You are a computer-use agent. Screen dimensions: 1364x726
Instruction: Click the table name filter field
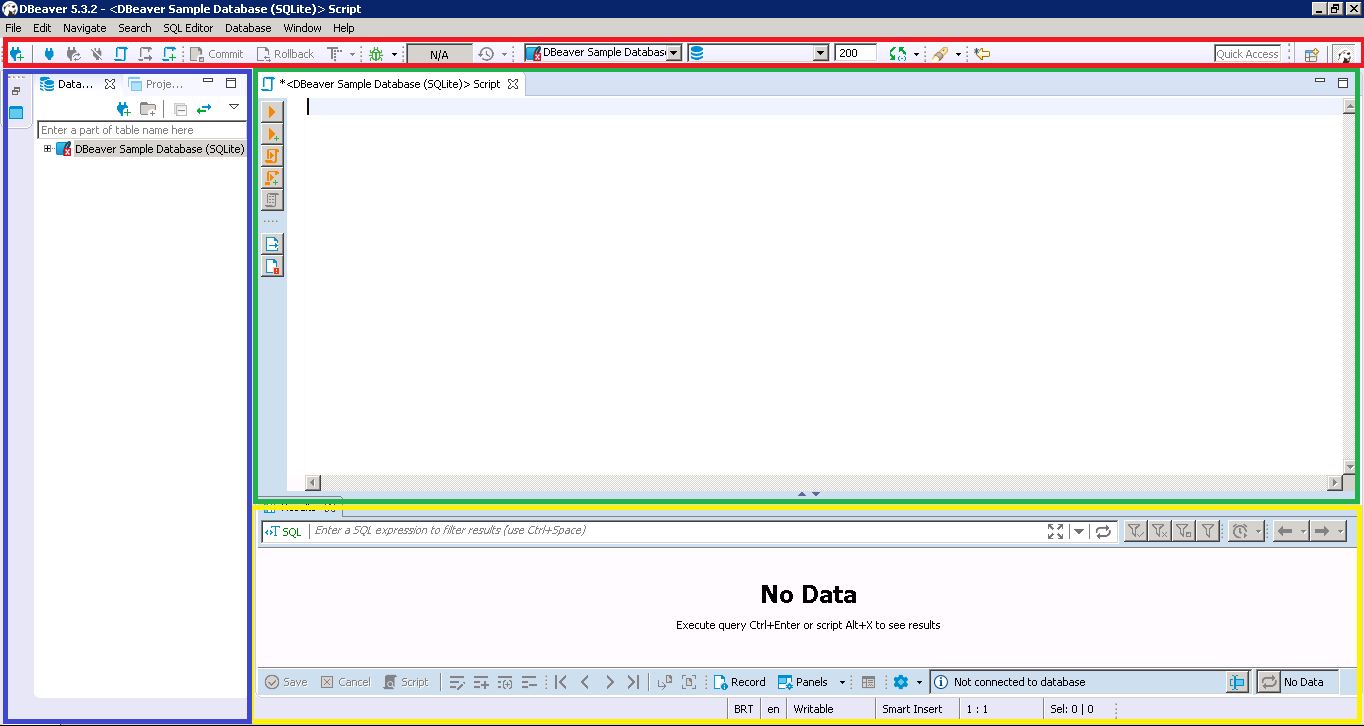[142, 130]
